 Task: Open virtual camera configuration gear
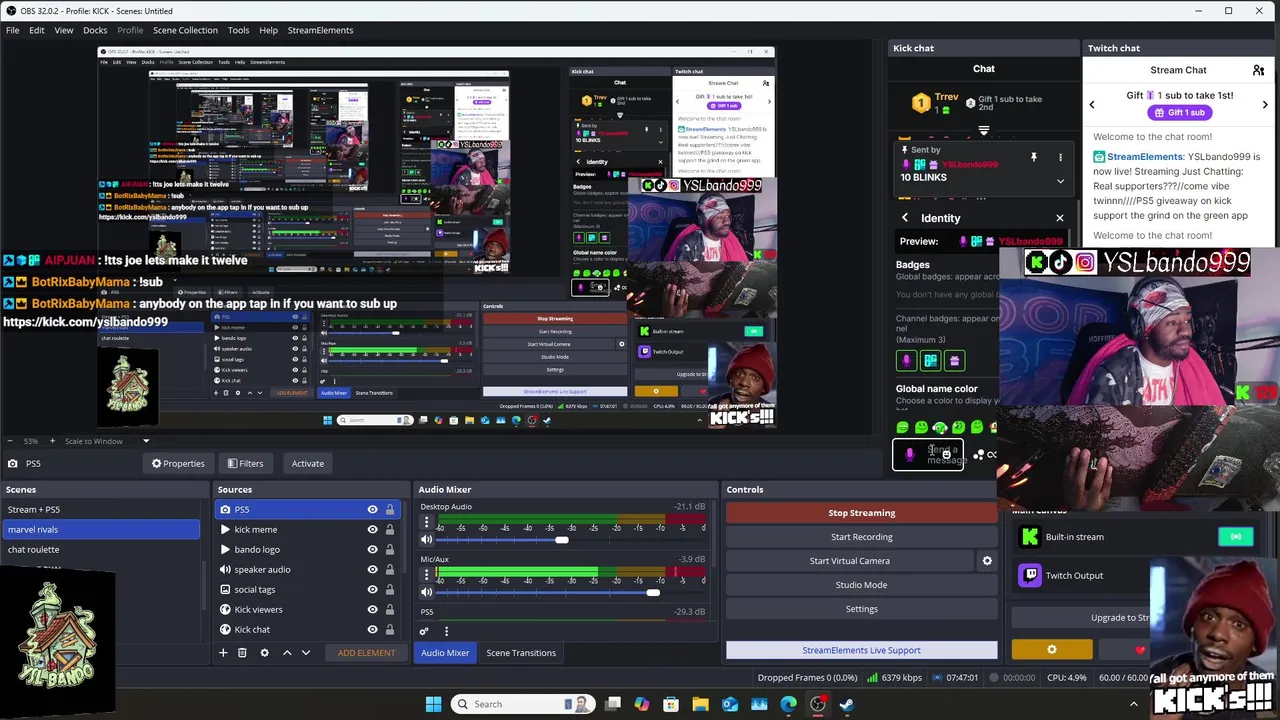(x=987, y=561)
